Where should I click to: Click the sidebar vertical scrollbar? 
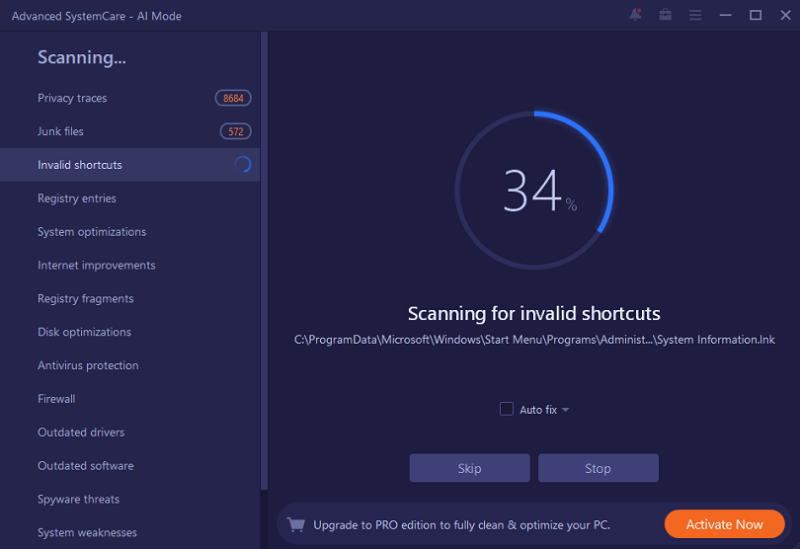pyautogui.click(x=264, y=260)
